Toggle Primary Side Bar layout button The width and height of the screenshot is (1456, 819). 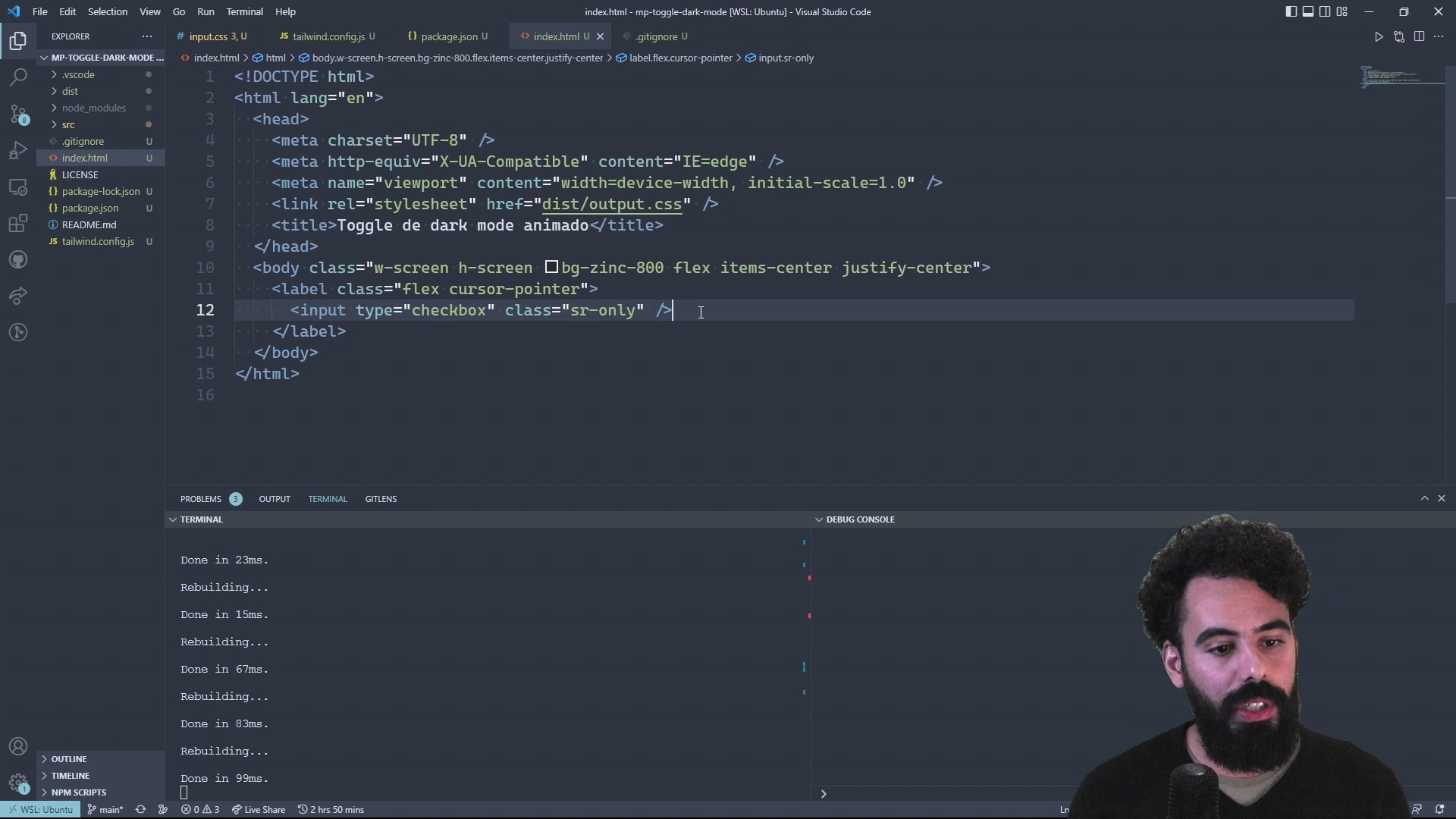[1291, 11]
